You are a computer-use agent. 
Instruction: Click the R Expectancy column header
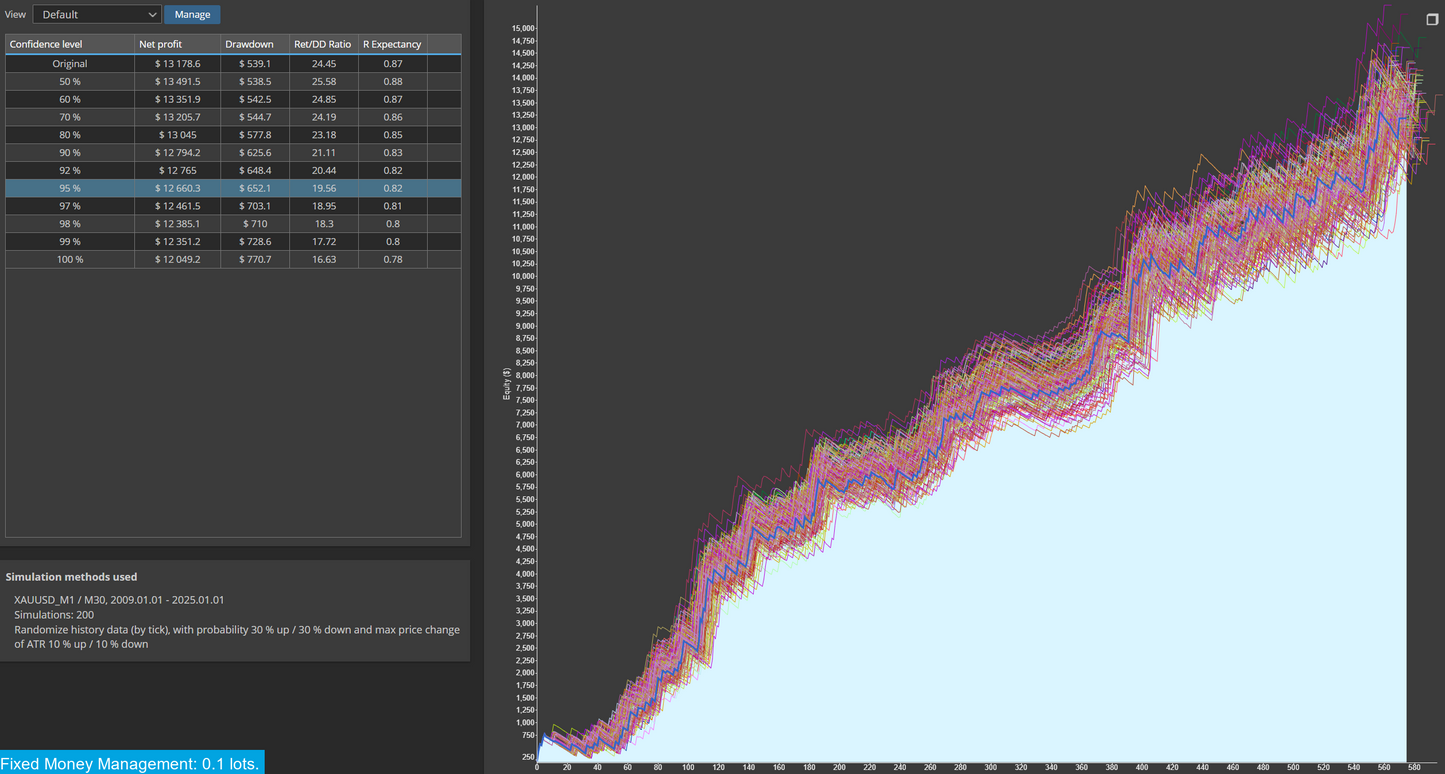[392, 44]
